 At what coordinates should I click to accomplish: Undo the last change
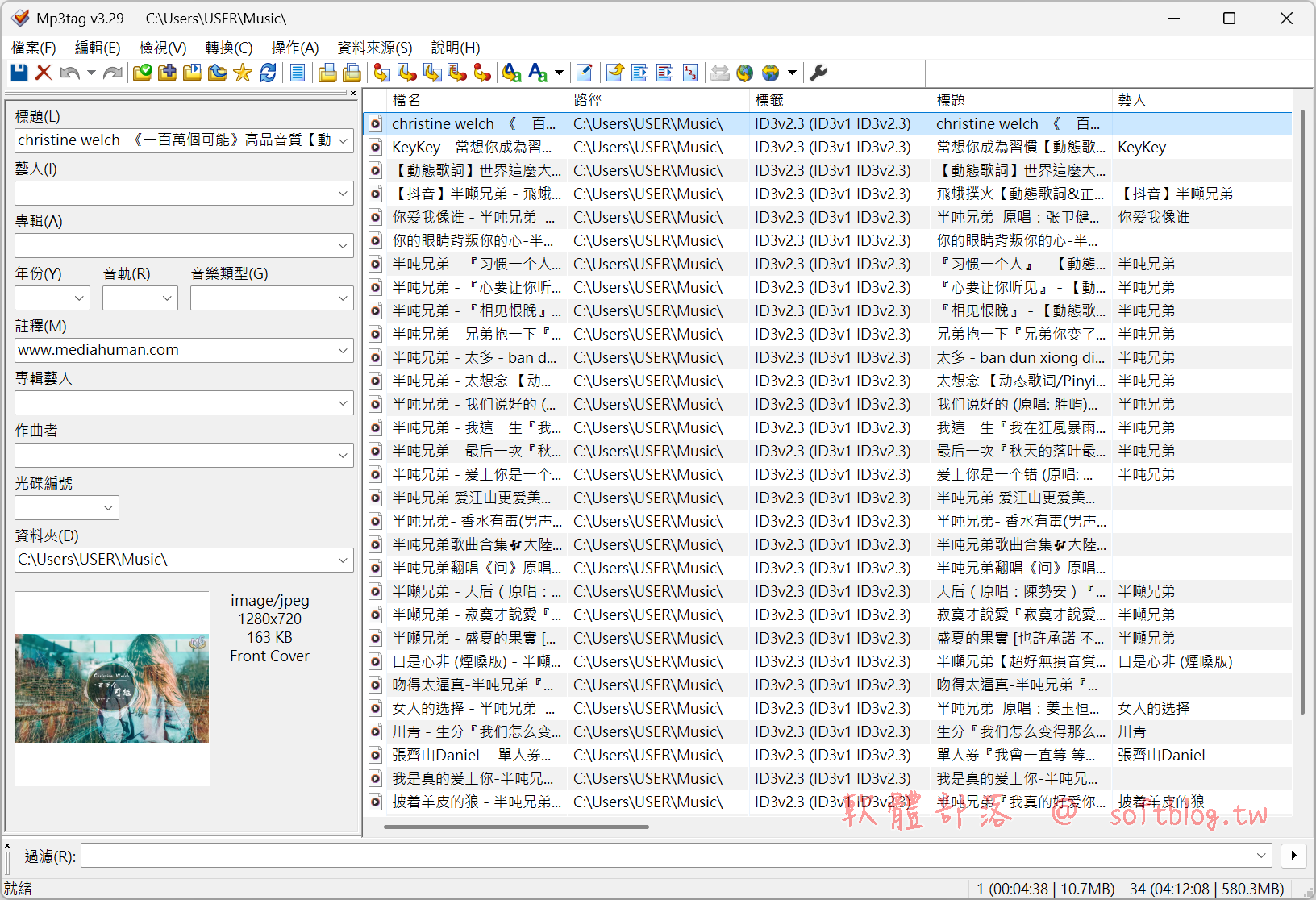(69, 73)
